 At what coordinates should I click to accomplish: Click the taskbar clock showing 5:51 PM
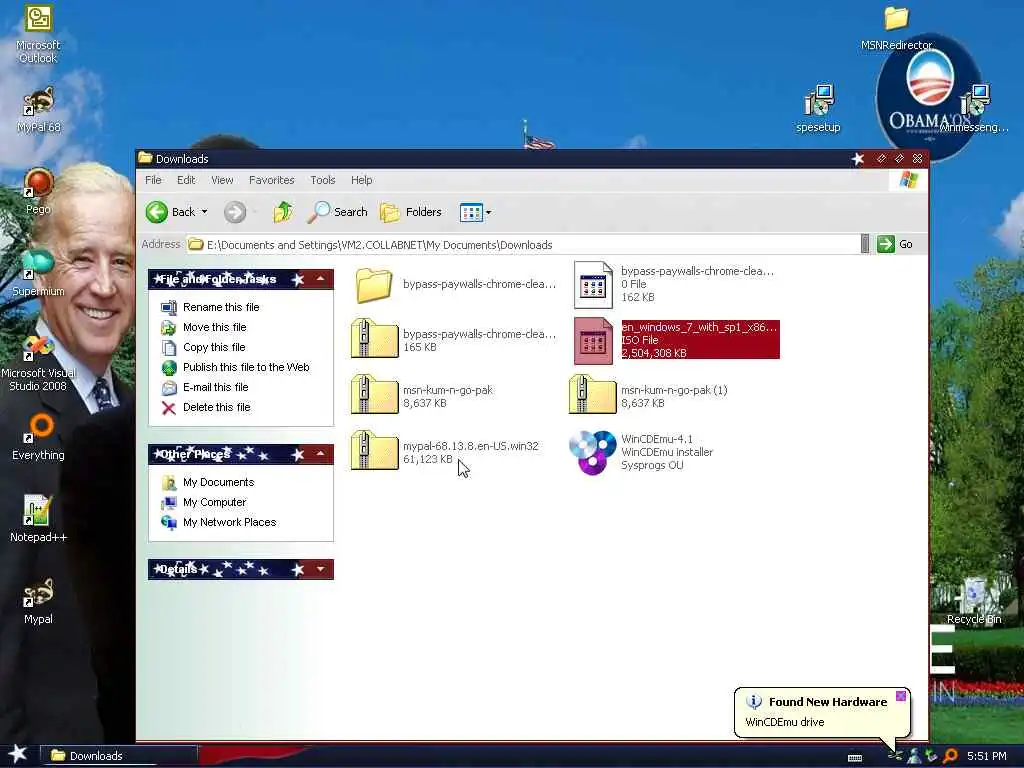click(987, 756)
